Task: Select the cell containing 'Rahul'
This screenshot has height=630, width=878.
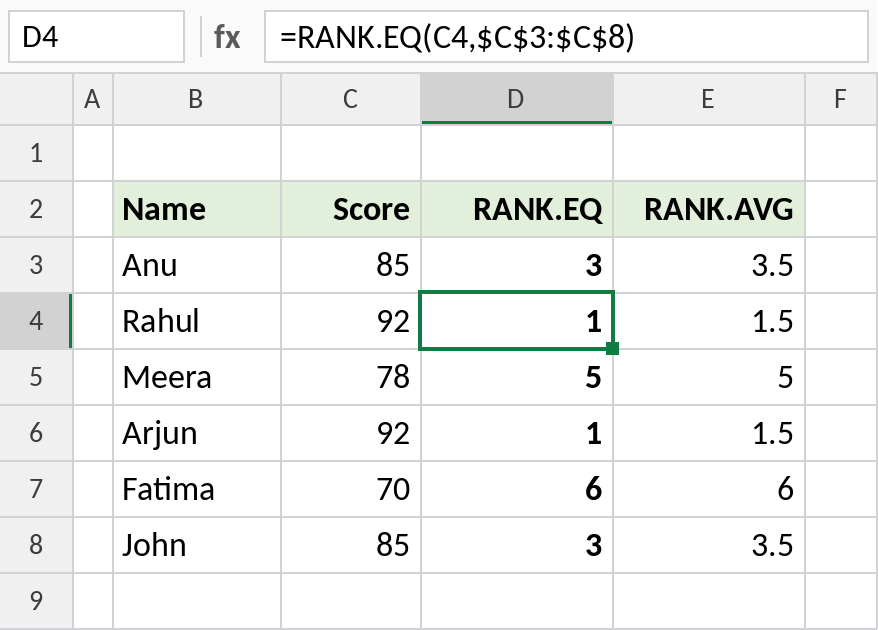Action: click(197, 321)
